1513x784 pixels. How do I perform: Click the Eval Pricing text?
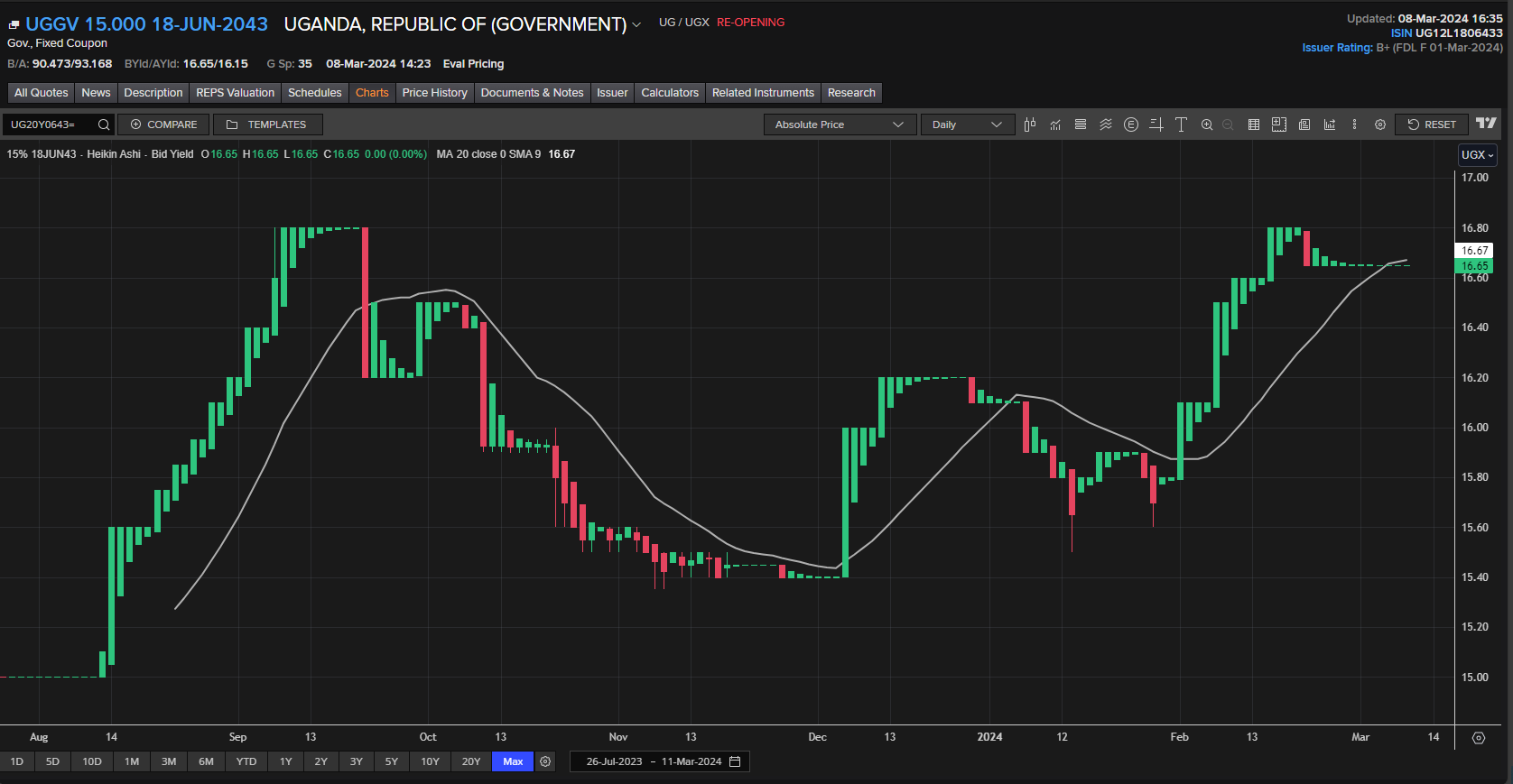pyautogui.click(x=473, y=64)
